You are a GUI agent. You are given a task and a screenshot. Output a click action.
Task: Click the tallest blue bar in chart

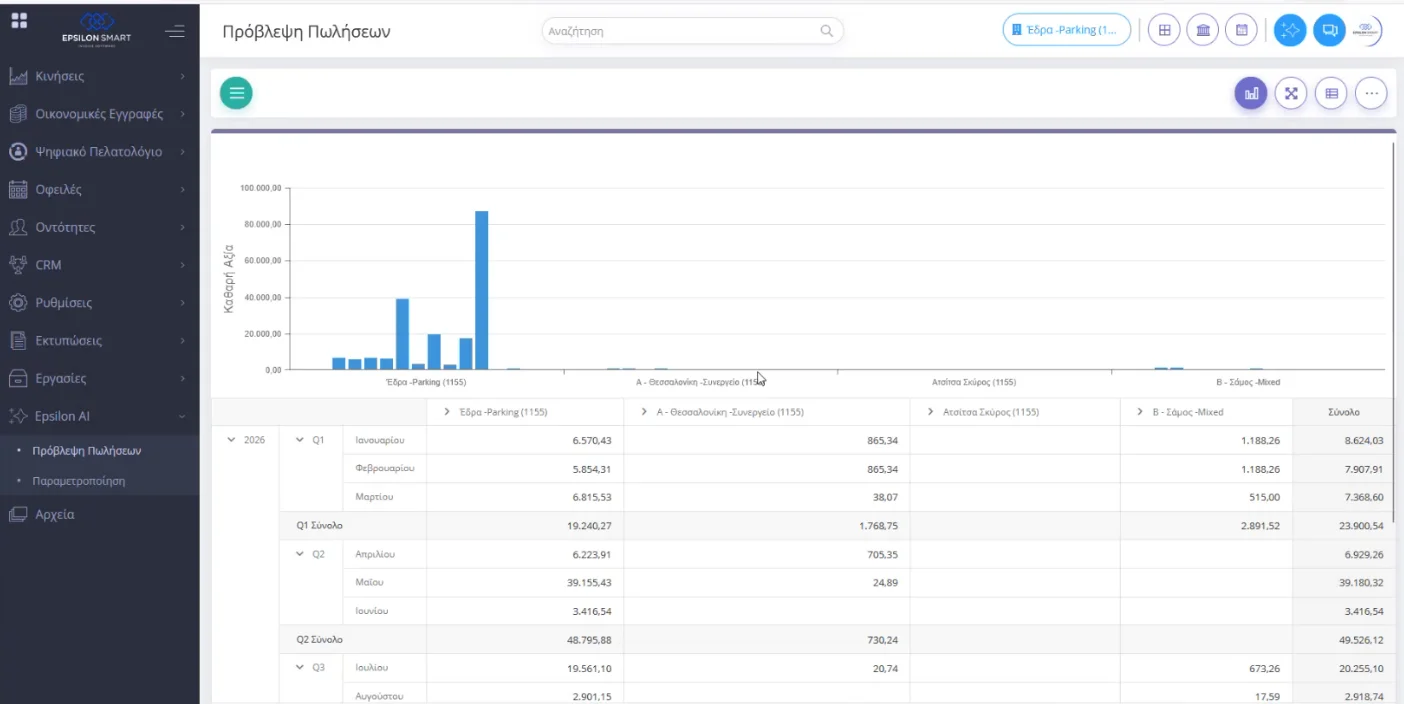pyautogui.click(x=481, y=290)
